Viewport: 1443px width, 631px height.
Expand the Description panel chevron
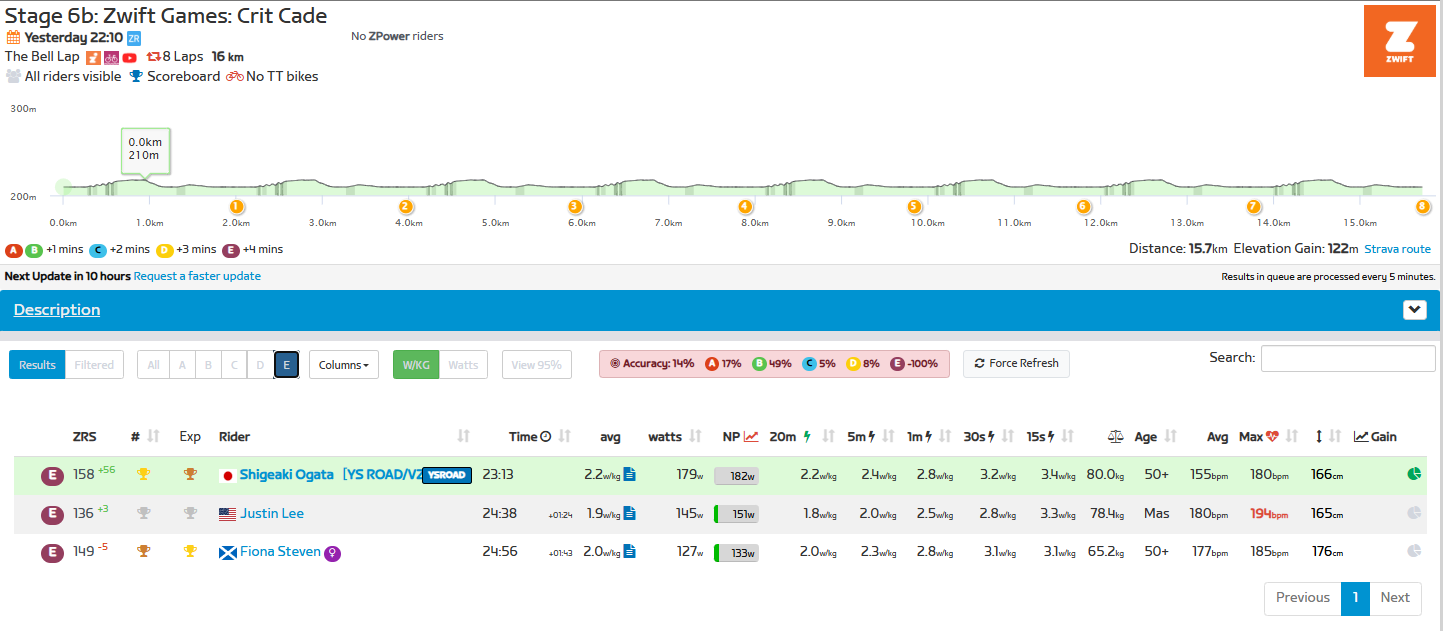[1414, 310]
